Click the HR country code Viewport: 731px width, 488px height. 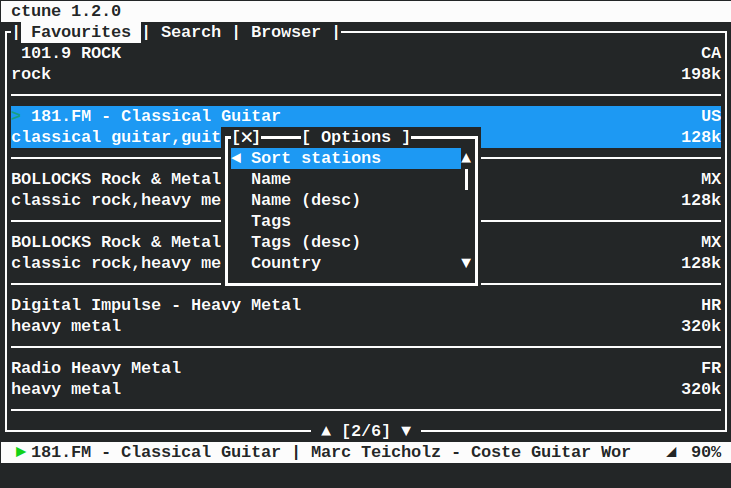point(711,305)
